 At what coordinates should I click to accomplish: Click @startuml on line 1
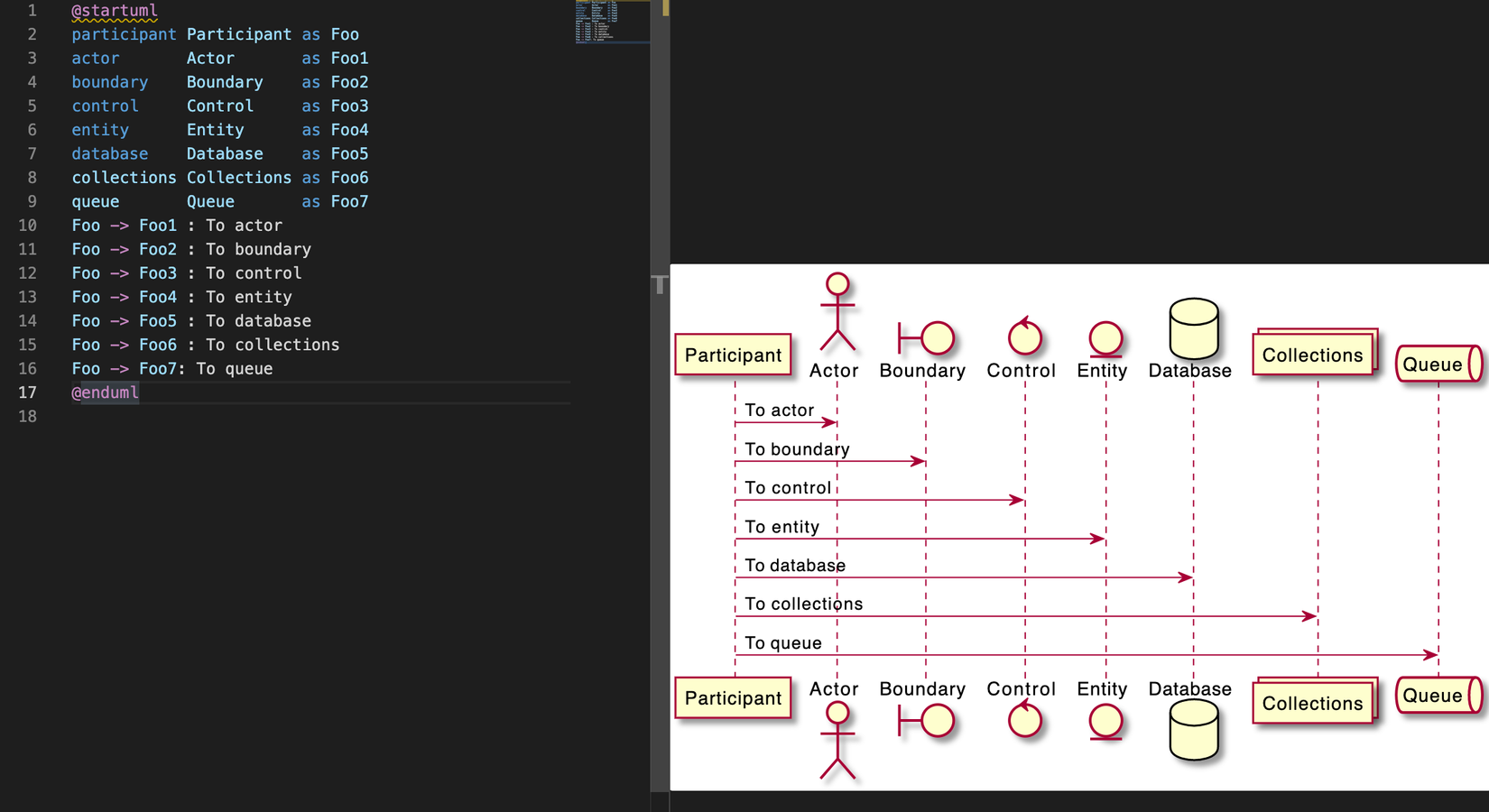tap(115, 11)
